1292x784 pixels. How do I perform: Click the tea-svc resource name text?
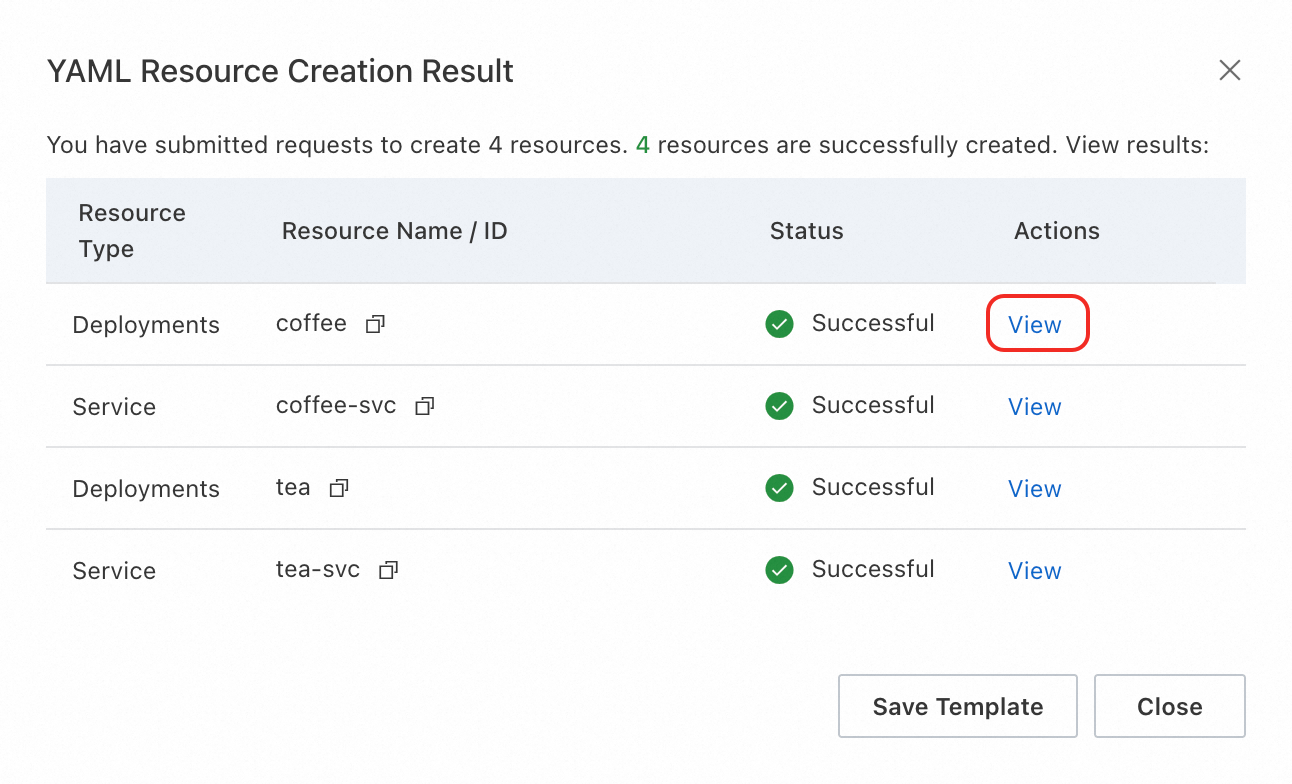click(318, 570)
